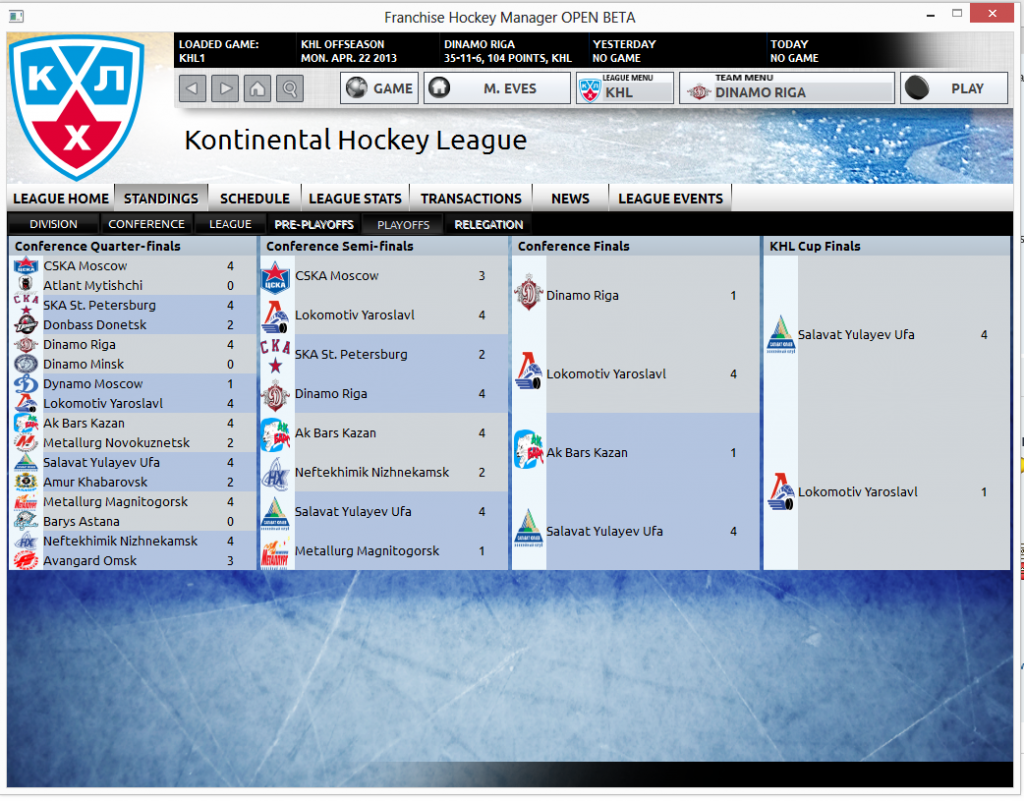Click Neftekhimik Nizhnekamsk logo in Semi-finals
The image size is (1024, 801).
[x=276, y=473]
